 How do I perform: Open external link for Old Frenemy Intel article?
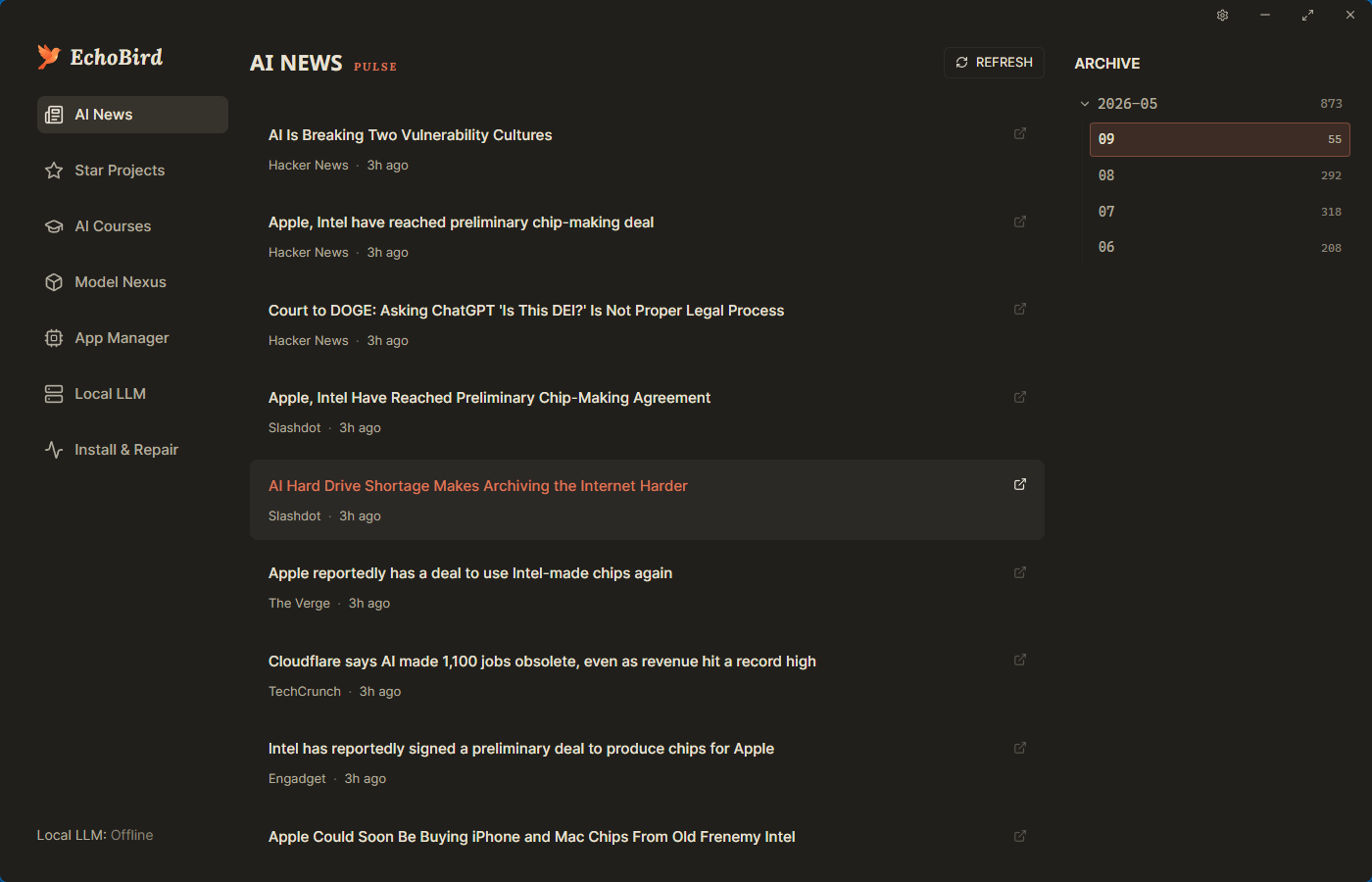(x=1020, y=836)
